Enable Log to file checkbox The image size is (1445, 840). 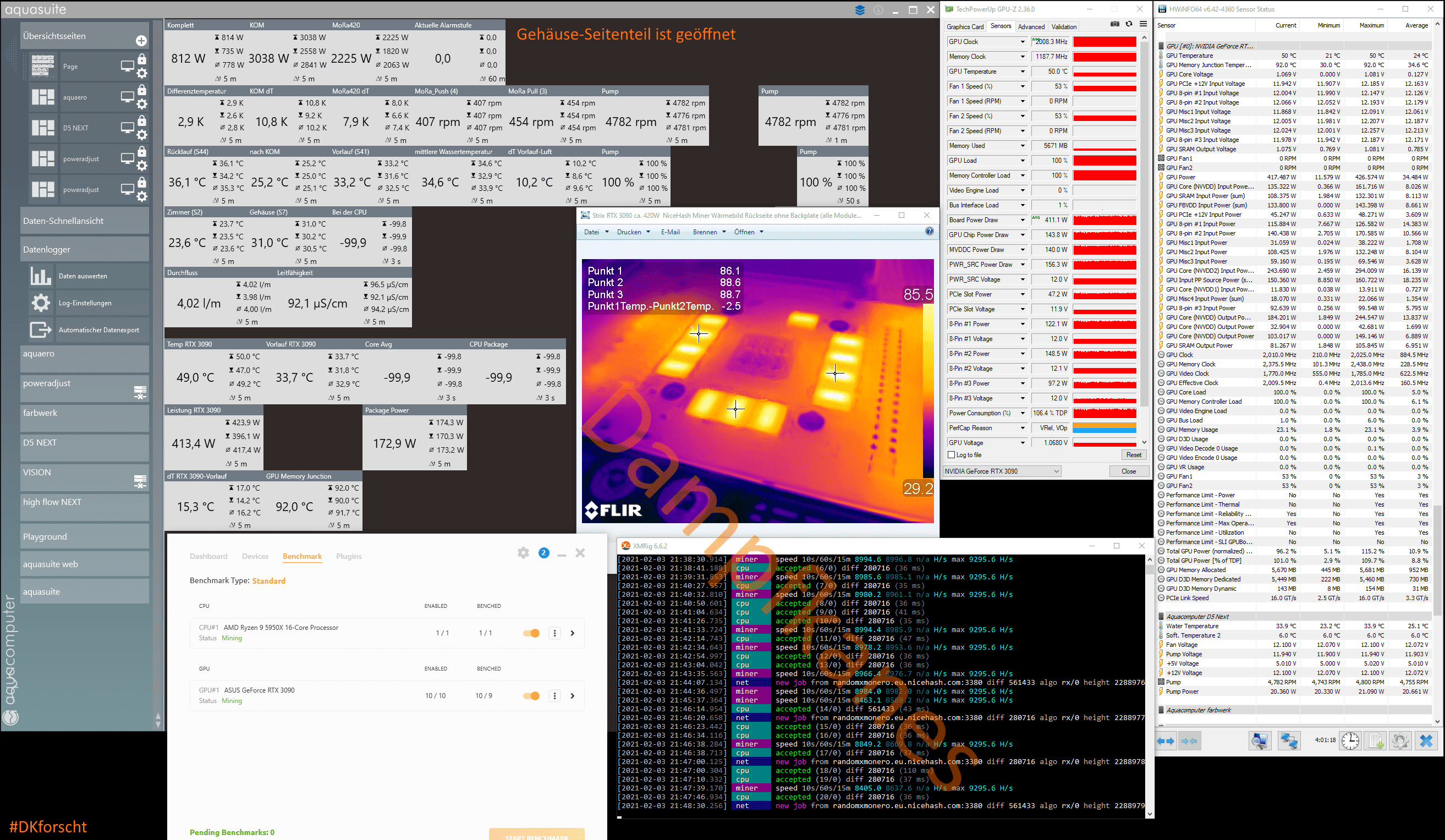point(952,455)
